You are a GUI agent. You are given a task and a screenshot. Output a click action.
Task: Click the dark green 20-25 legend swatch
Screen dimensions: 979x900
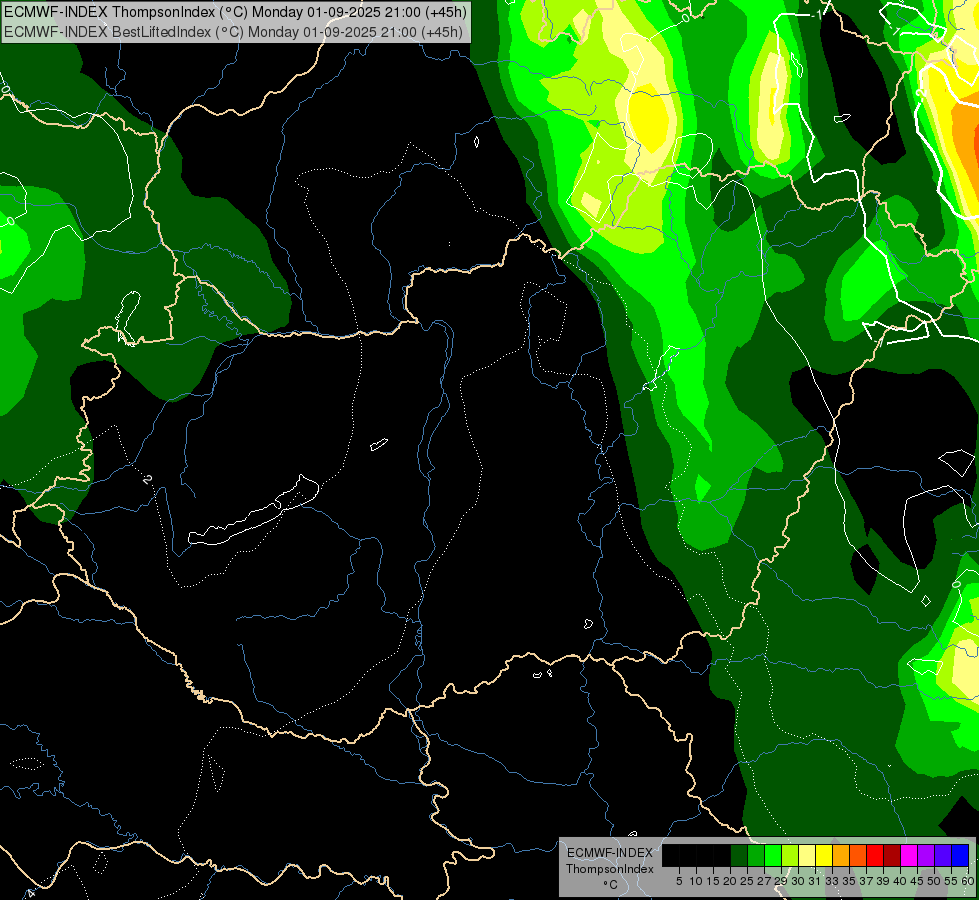click(739, 855)
